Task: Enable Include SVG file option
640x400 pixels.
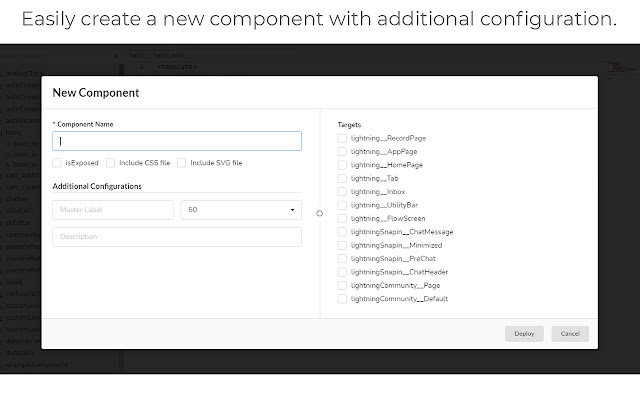Action: pyautogui.click(x=182, y=162)
